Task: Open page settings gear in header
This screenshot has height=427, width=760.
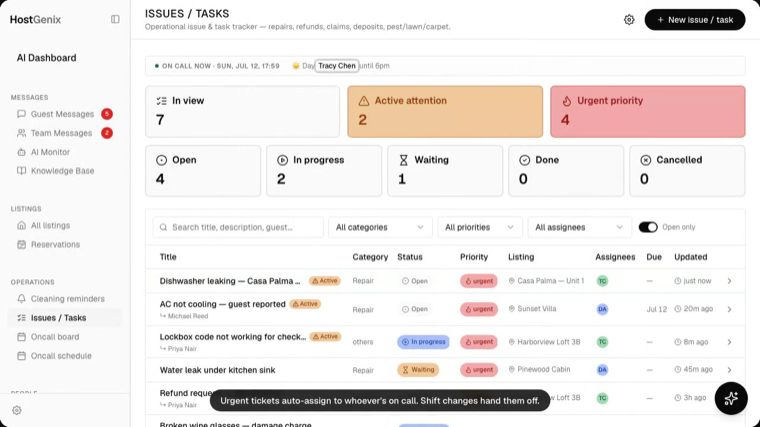Action: click(x=629, y=20)
